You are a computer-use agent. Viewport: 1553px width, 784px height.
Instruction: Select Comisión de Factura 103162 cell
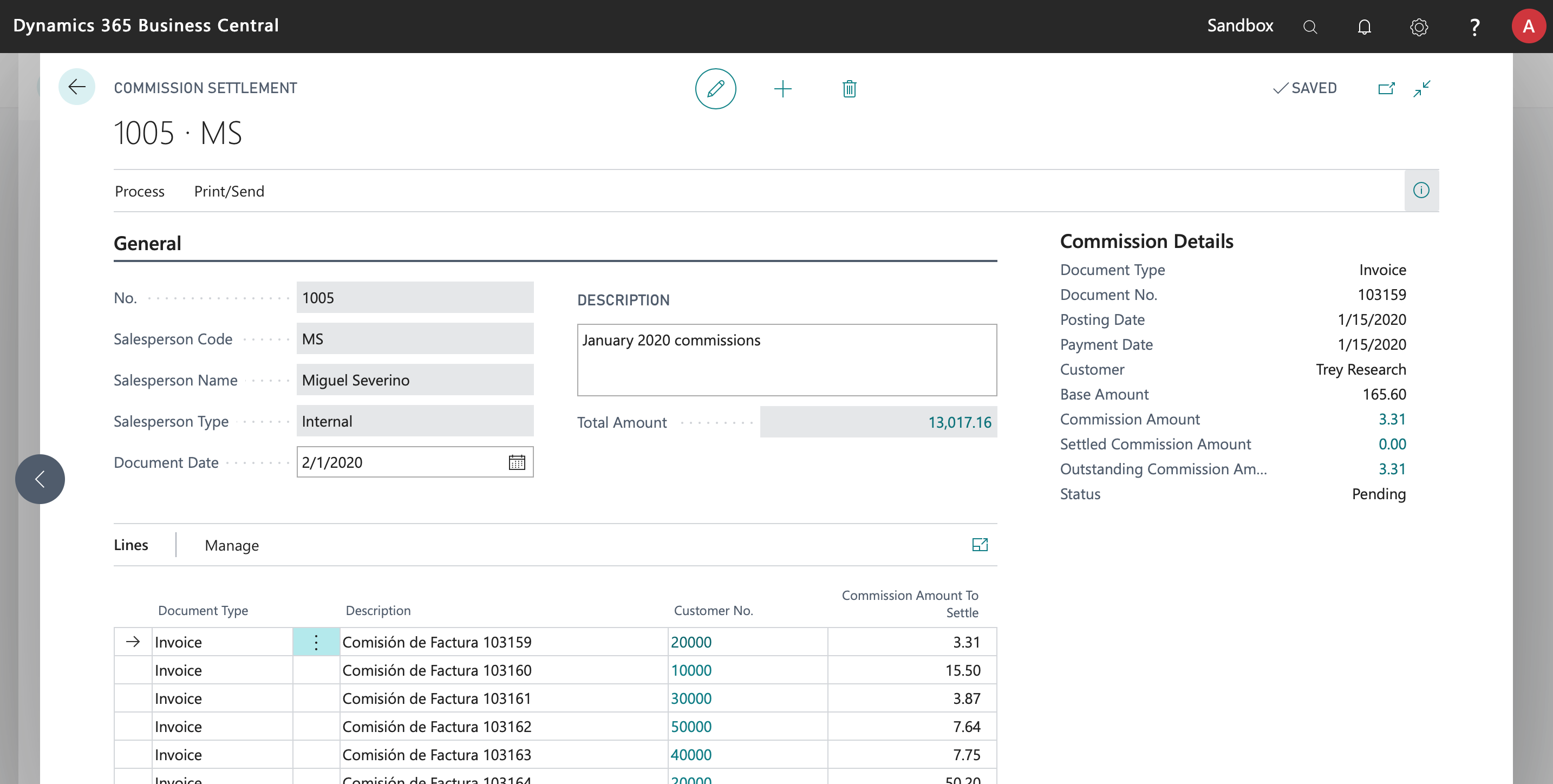(x=504, y=727)
